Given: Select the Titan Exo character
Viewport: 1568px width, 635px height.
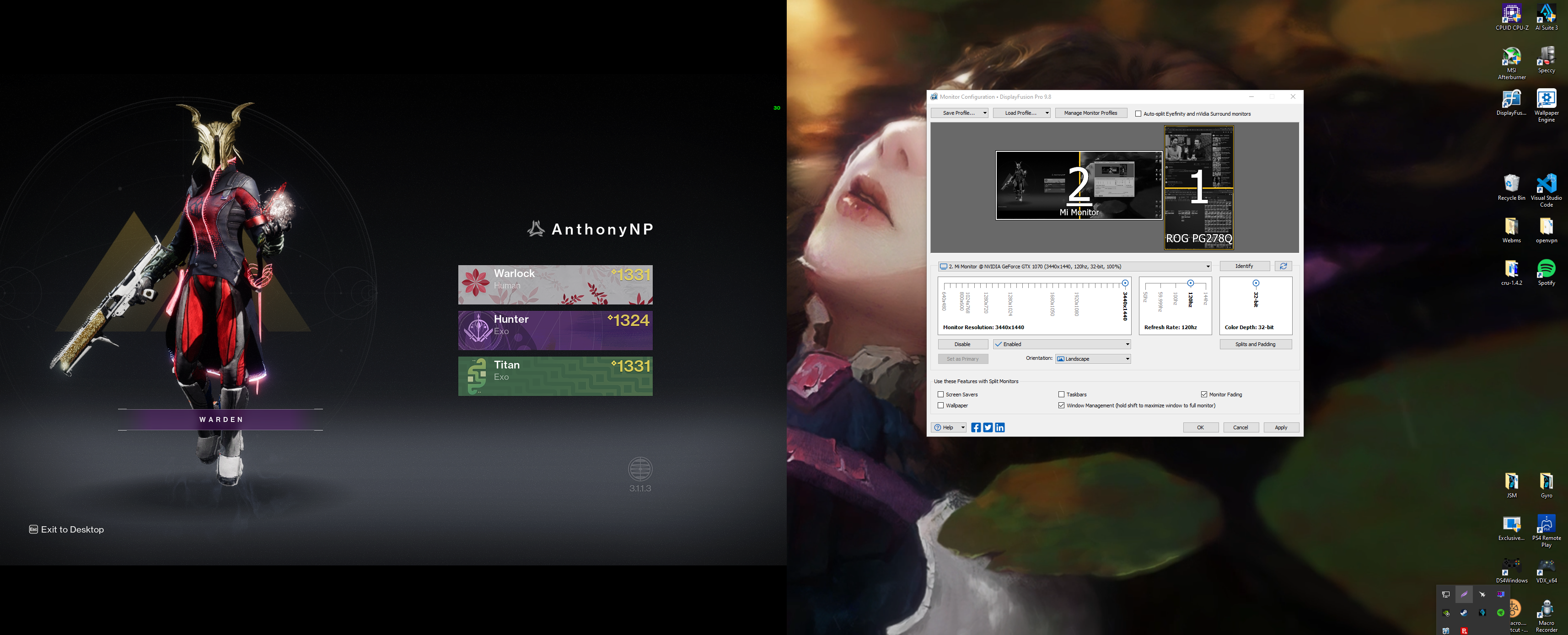Looking at the screenshot, I should click(555, 376).
